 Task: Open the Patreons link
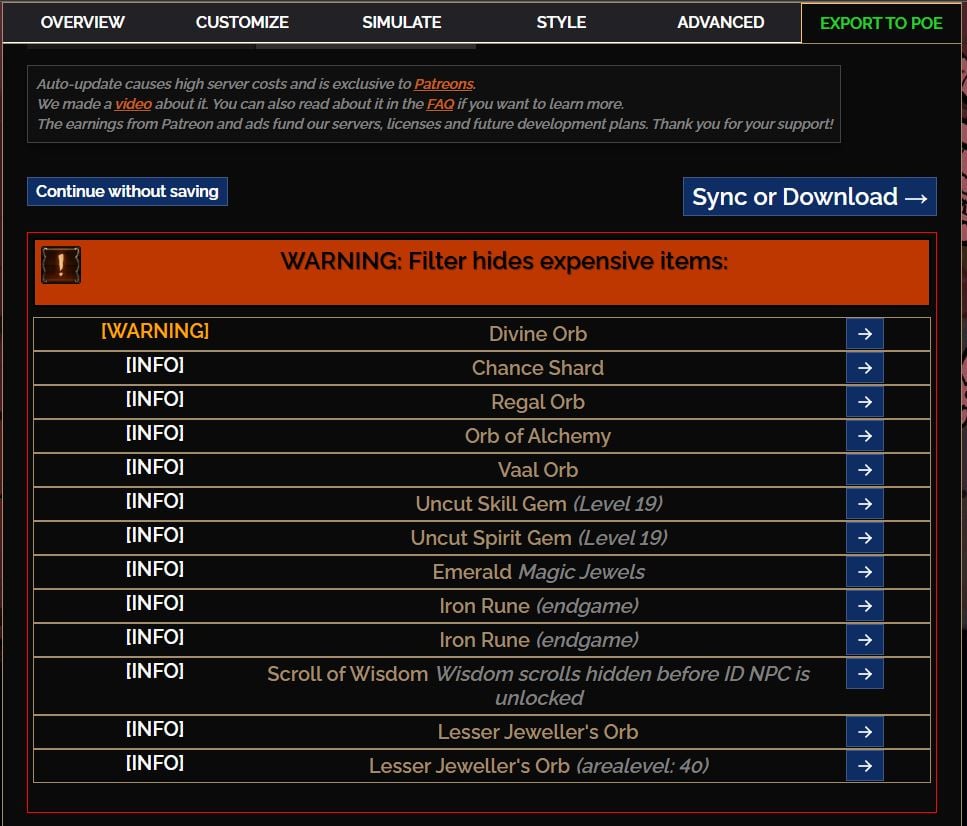(x=444, y=84)
